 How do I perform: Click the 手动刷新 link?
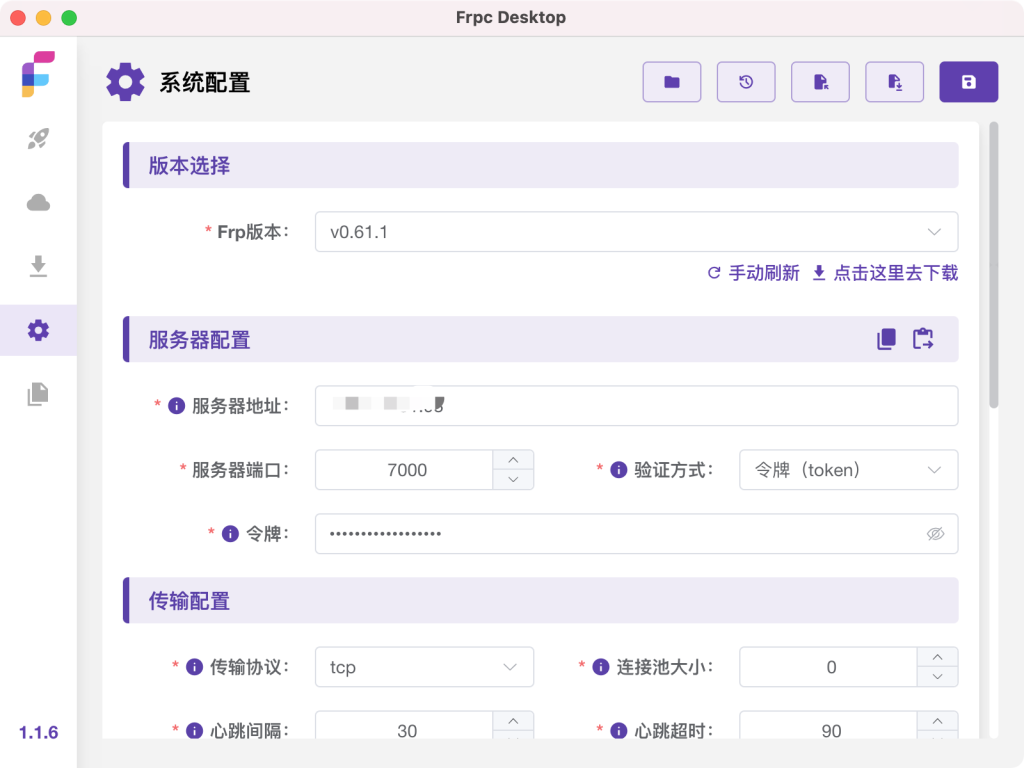point(754,273)
